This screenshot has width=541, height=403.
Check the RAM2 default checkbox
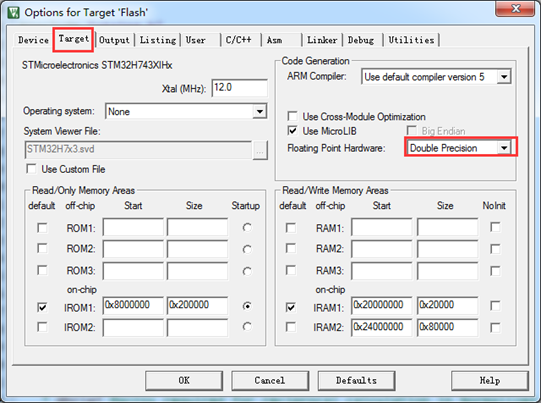coord(291,248)
